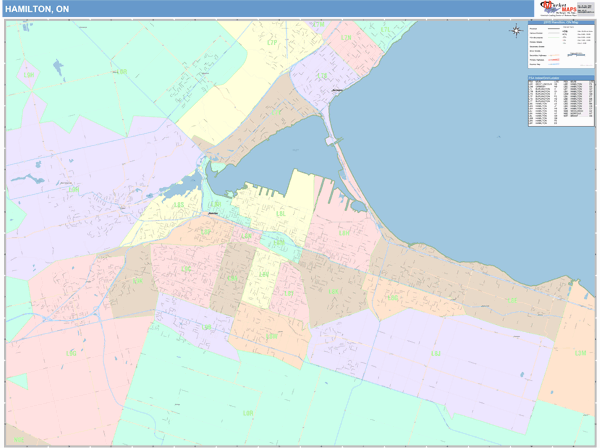Select the L7M postal zone label
Viewport: 600px width, 448px height.
pyautogui.click(x=318, y=24)
